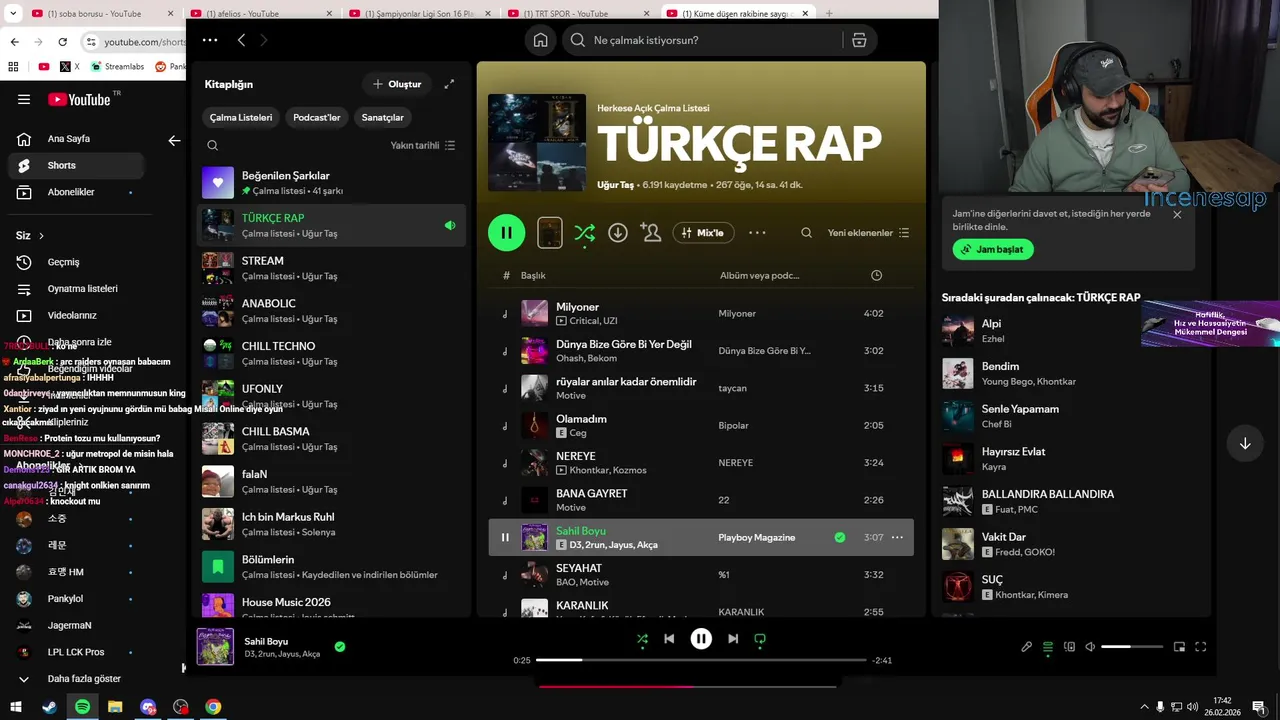Open Yeni eklenenler sort dropdown

868,233
